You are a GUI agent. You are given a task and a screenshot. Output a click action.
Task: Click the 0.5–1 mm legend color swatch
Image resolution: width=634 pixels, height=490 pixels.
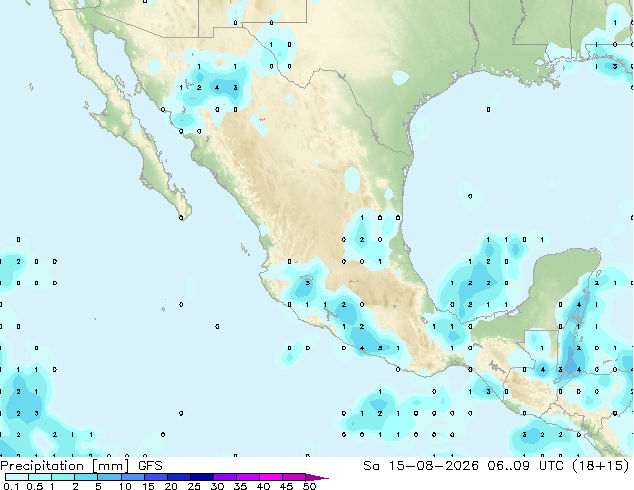pos(40,477)
